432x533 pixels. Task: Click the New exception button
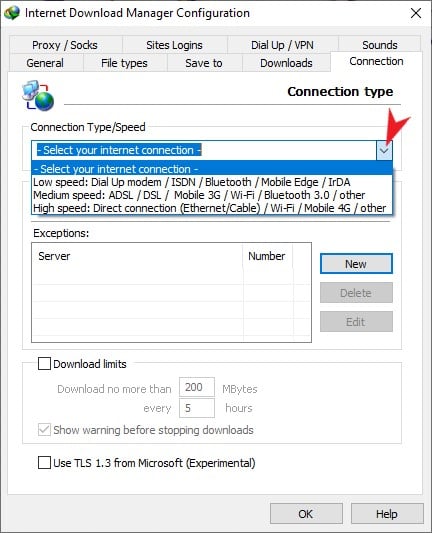(356, 264)
